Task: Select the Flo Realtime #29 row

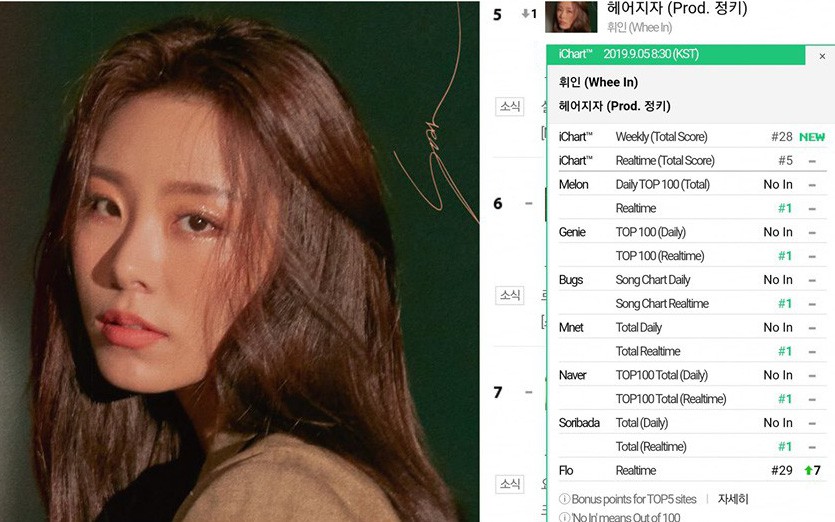Action: [x=692, y=470]
